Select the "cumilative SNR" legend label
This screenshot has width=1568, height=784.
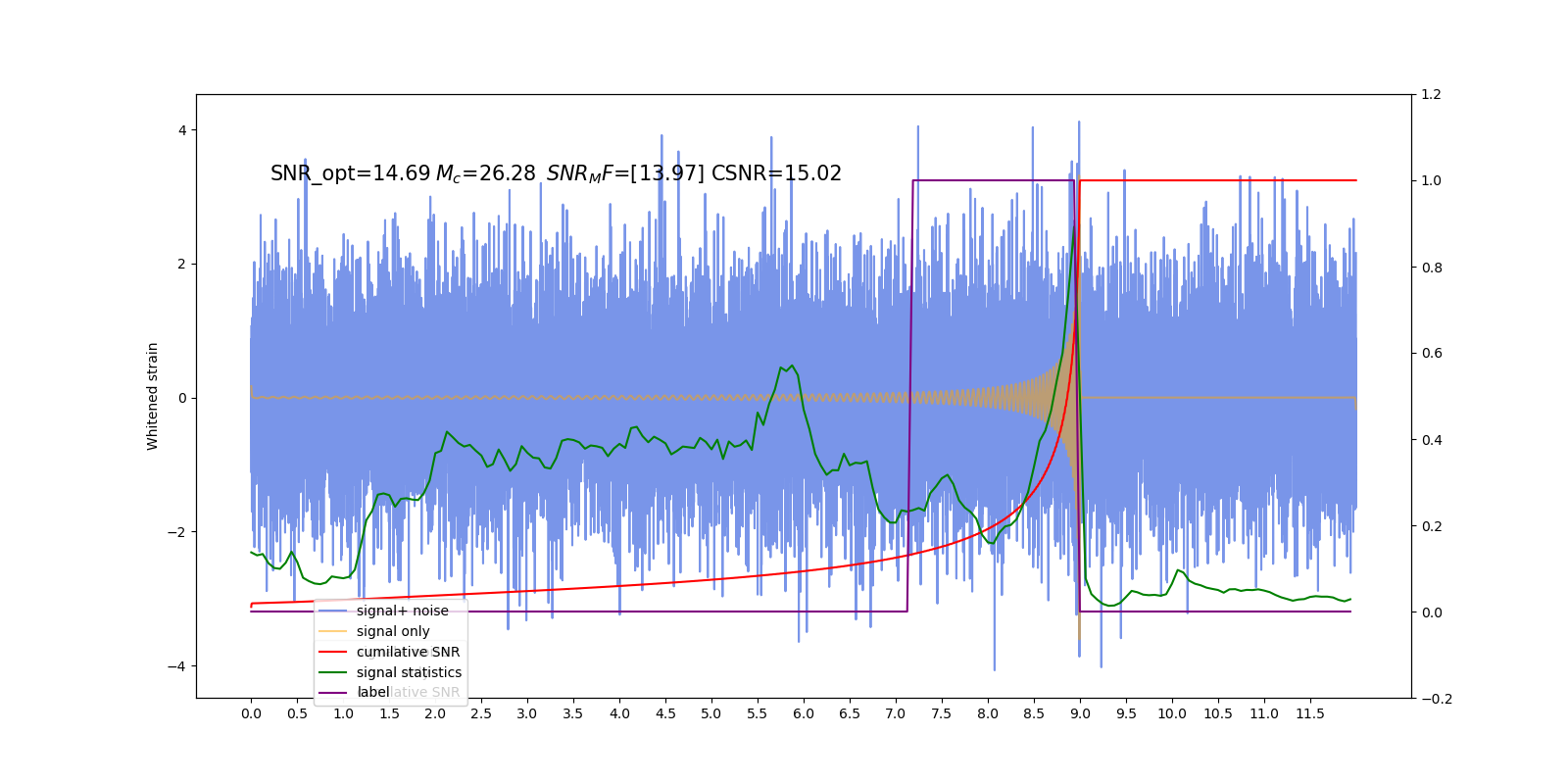408,652
